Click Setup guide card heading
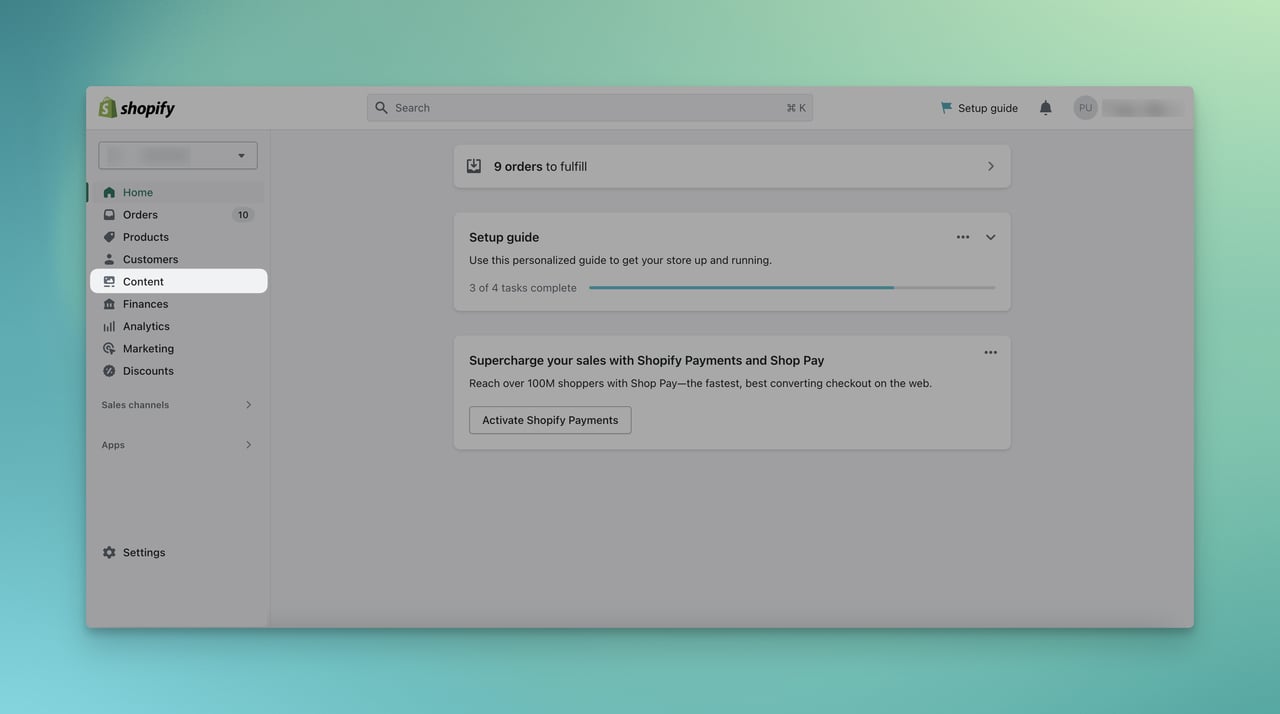This screenshot has width=1280, height=714. point(504,237)
